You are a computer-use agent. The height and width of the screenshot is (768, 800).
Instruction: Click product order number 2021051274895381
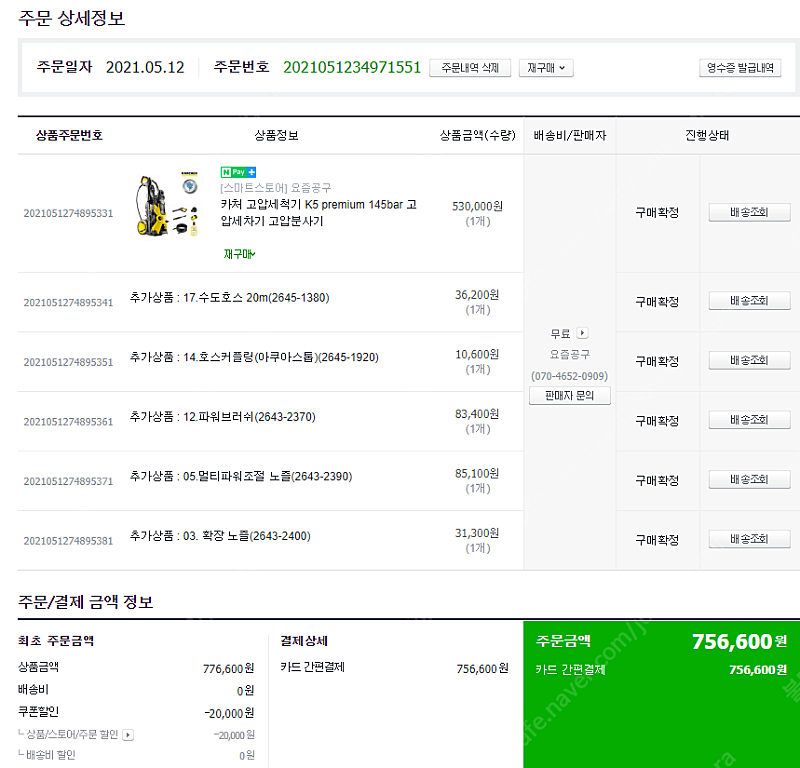(68, 541)
